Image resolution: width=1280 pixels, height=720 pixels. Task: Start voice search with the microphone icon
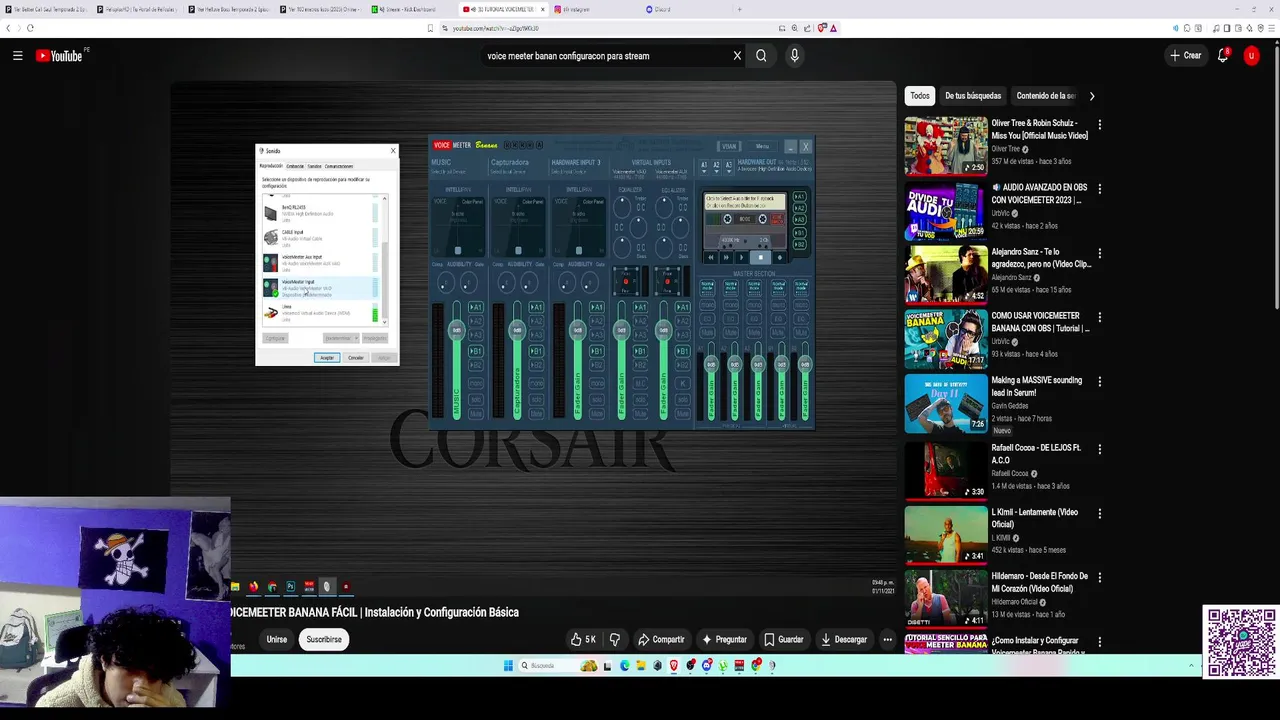click(x=794, y=56)
